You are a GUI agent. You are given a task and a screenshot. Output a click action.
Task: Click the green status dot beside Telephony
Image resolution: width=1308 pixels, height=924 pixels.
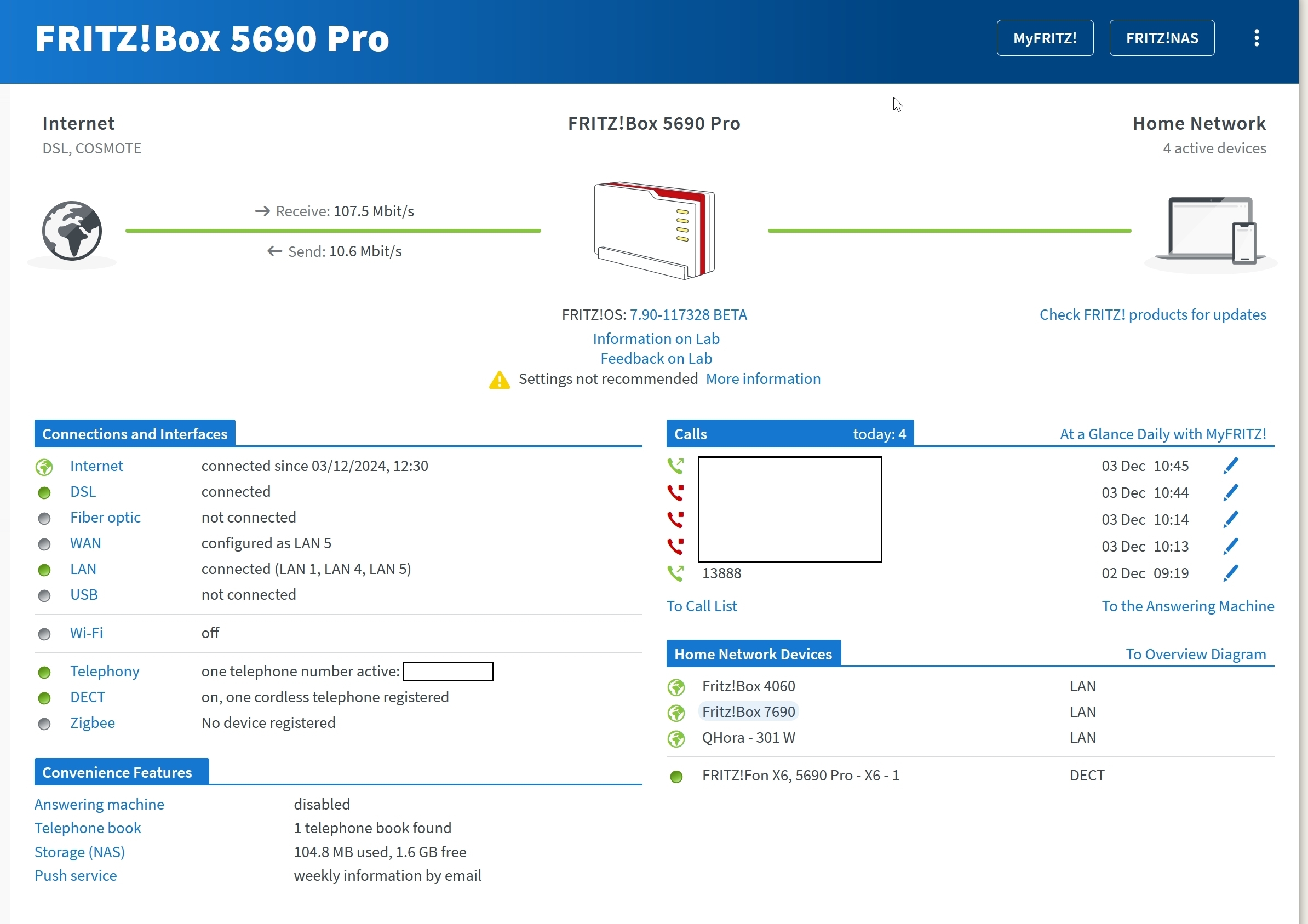[44, 673]
